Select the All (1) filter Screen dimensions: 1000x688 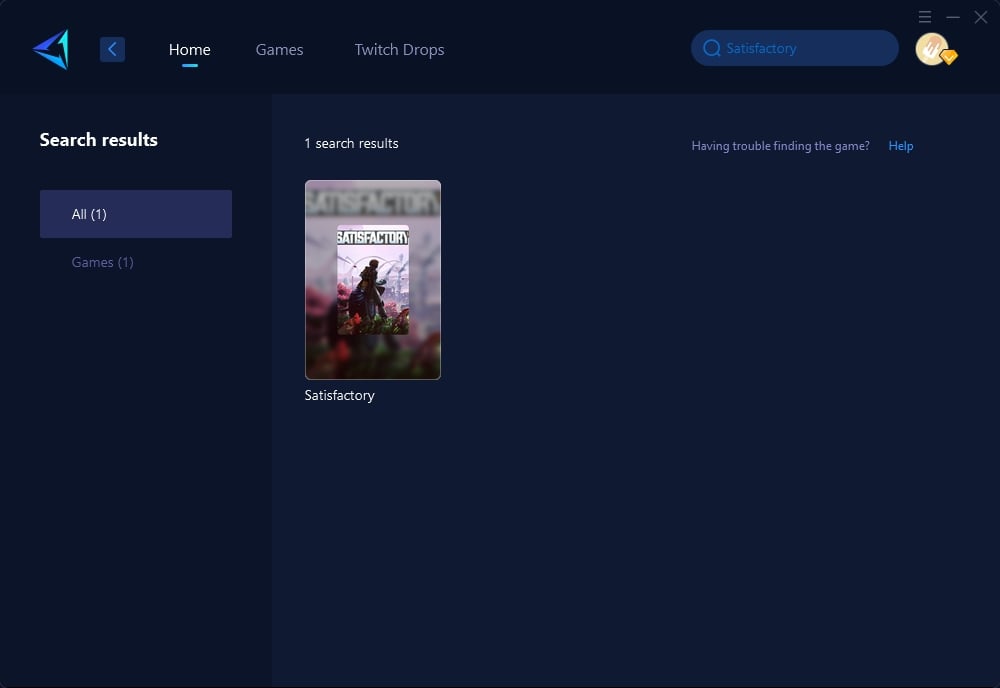136,214
